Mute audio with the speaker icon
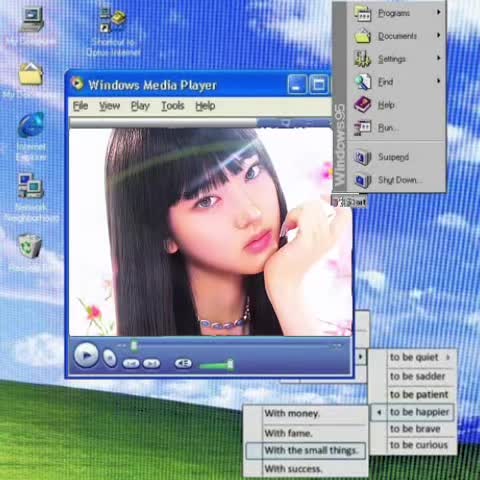Viewport: 480px width, 480px height. pos(183,363)
